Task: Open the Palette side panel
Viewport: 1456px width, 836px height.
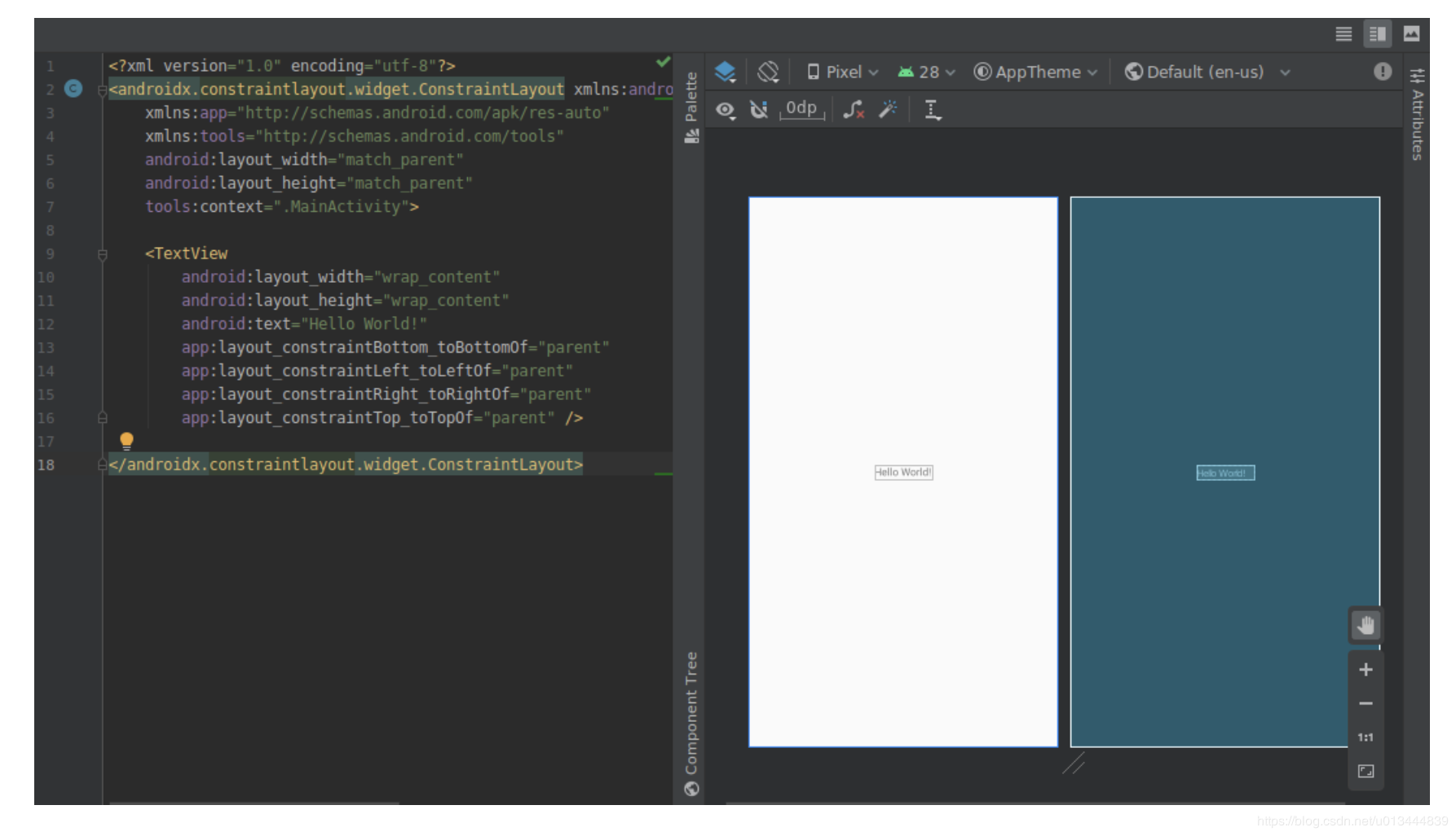Action: 691,107
